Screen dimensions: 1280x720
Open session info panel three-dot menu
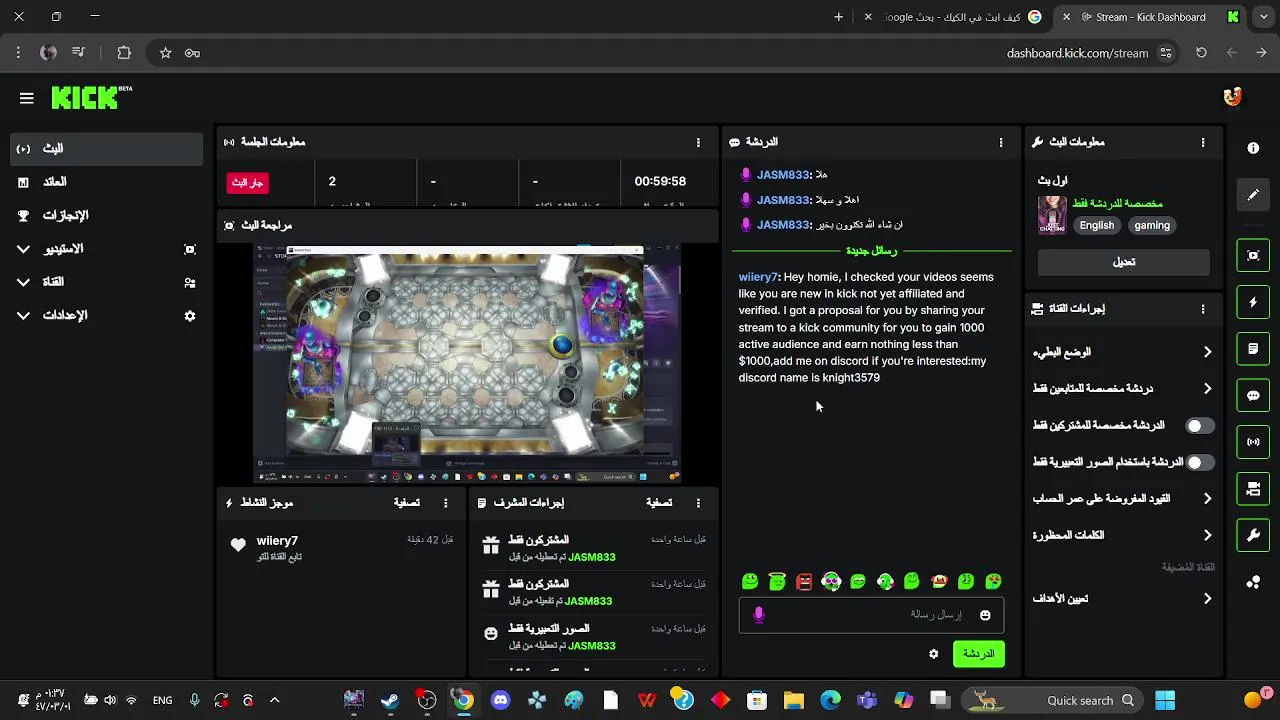point(698,142)
